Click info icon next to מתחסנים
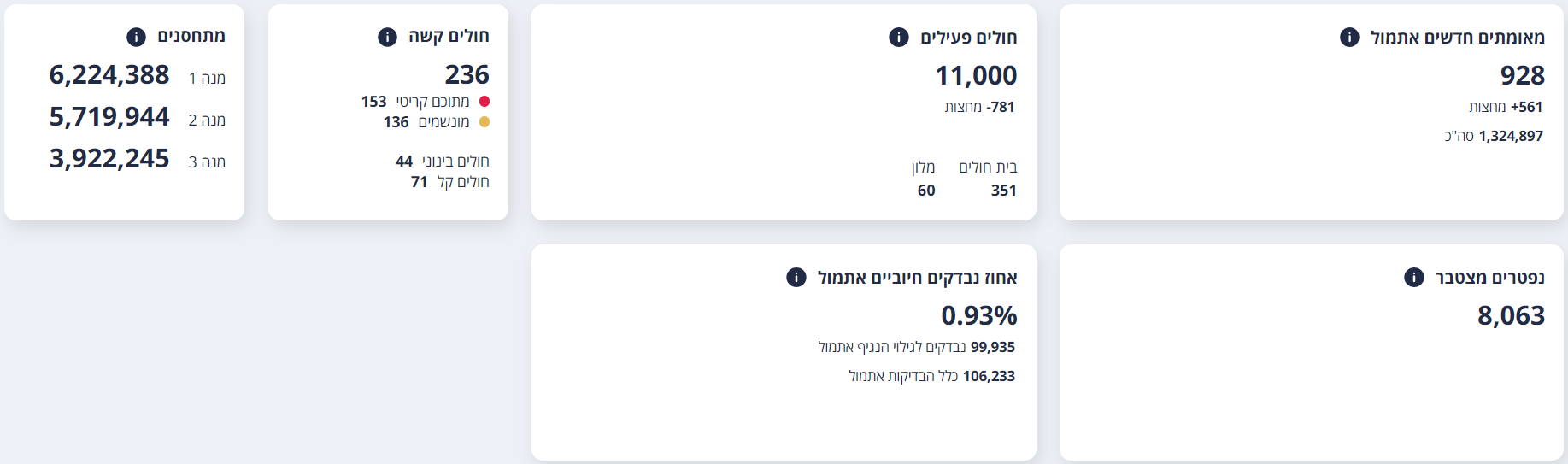 coord(136,37)
